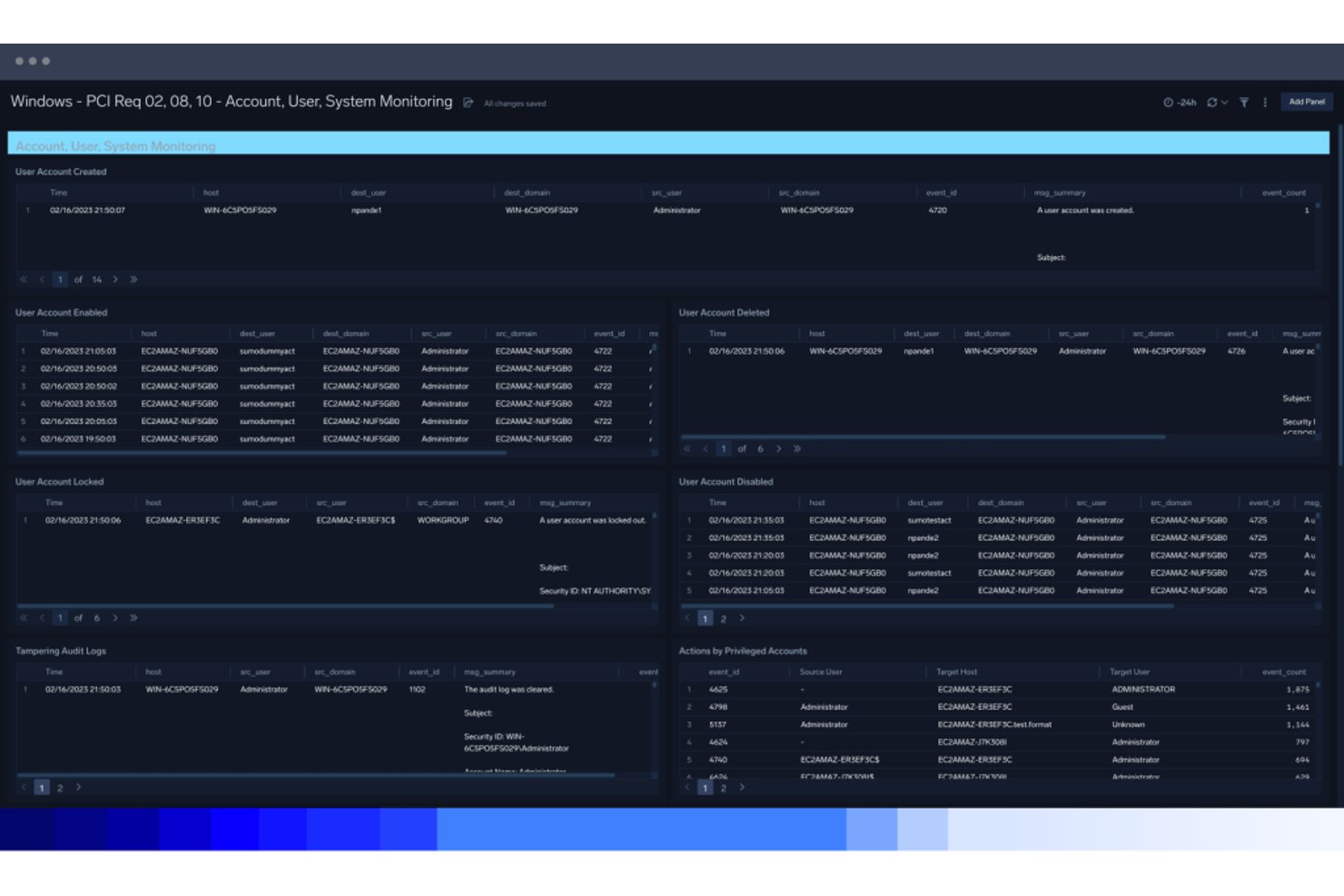
Task: Go to next page in User Account Created
Action: pyautogui.click(x=115, y=280)
